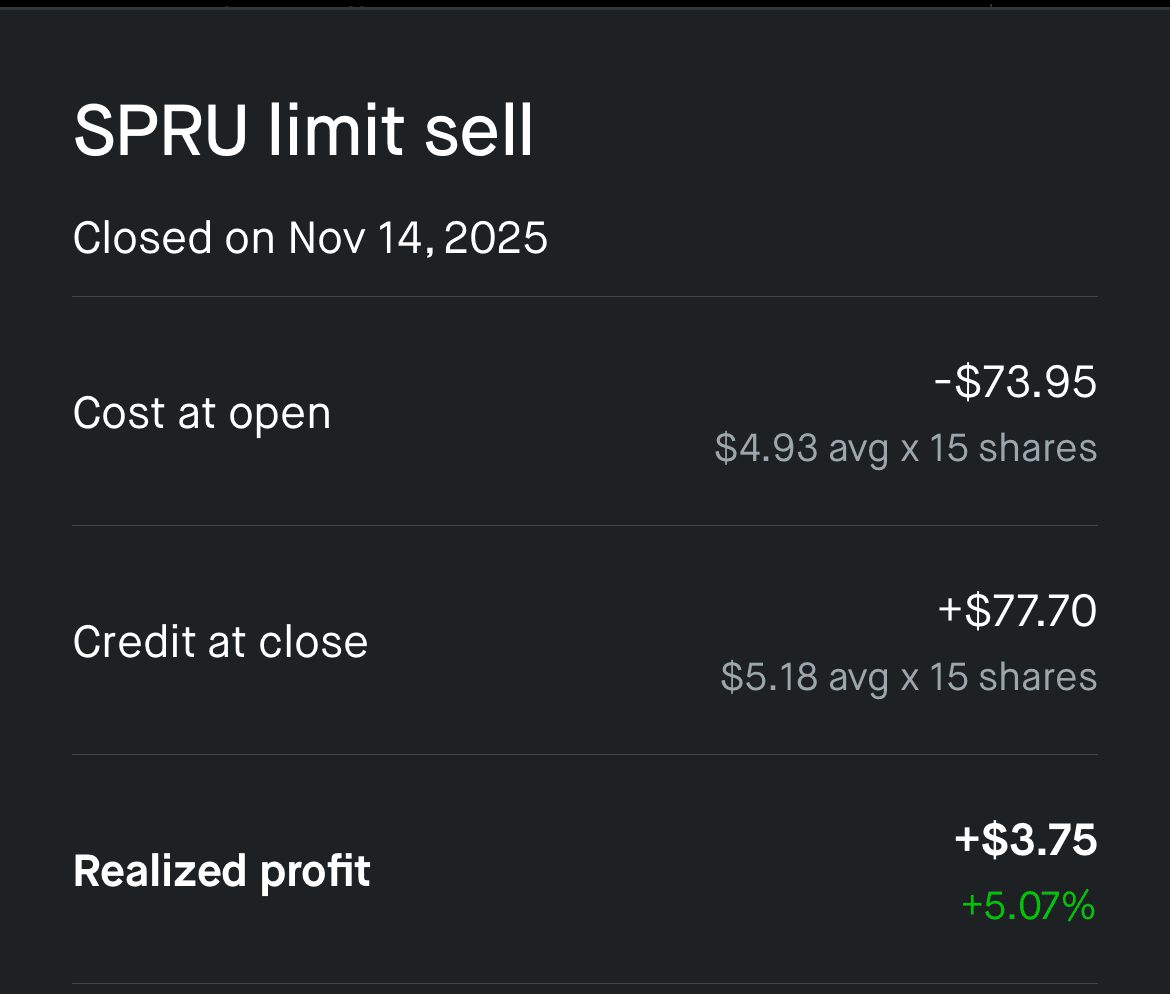Click the Credit at close row
Image resolution: width=1170 pixels, height=994 pixels.
[x=585, y=642]
